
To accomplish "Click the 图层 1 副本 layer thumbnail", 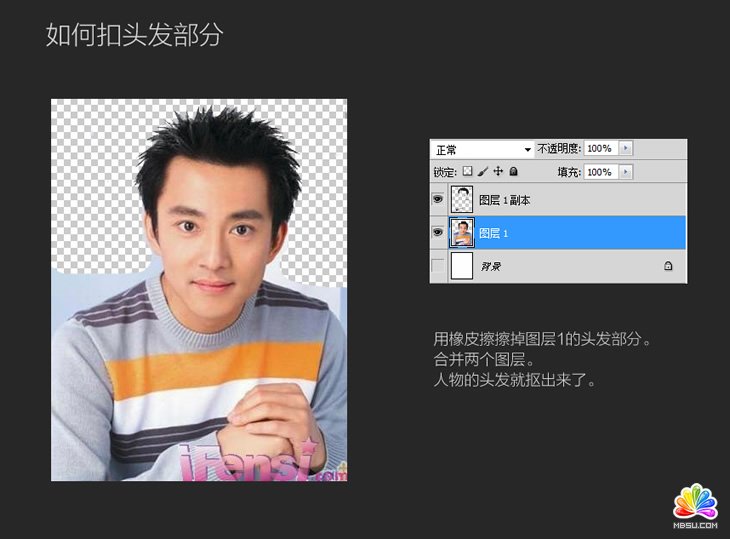I will coord(463,200).
